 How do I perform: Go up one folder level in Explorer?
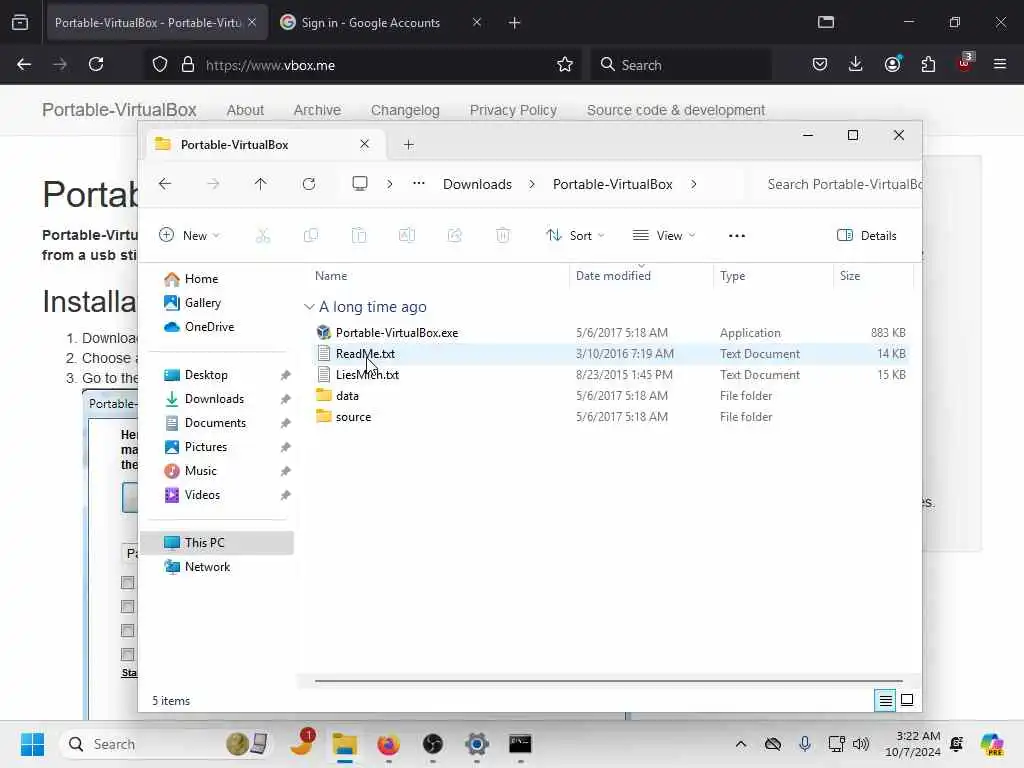tap(261, 184)
